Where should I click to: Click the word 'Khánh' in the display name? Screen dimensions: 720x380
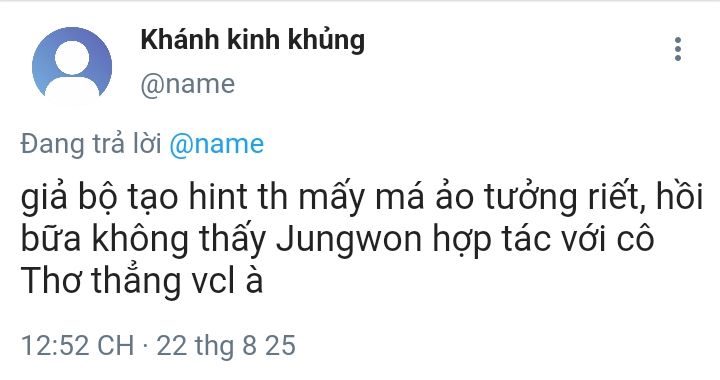tap(180, 39)
